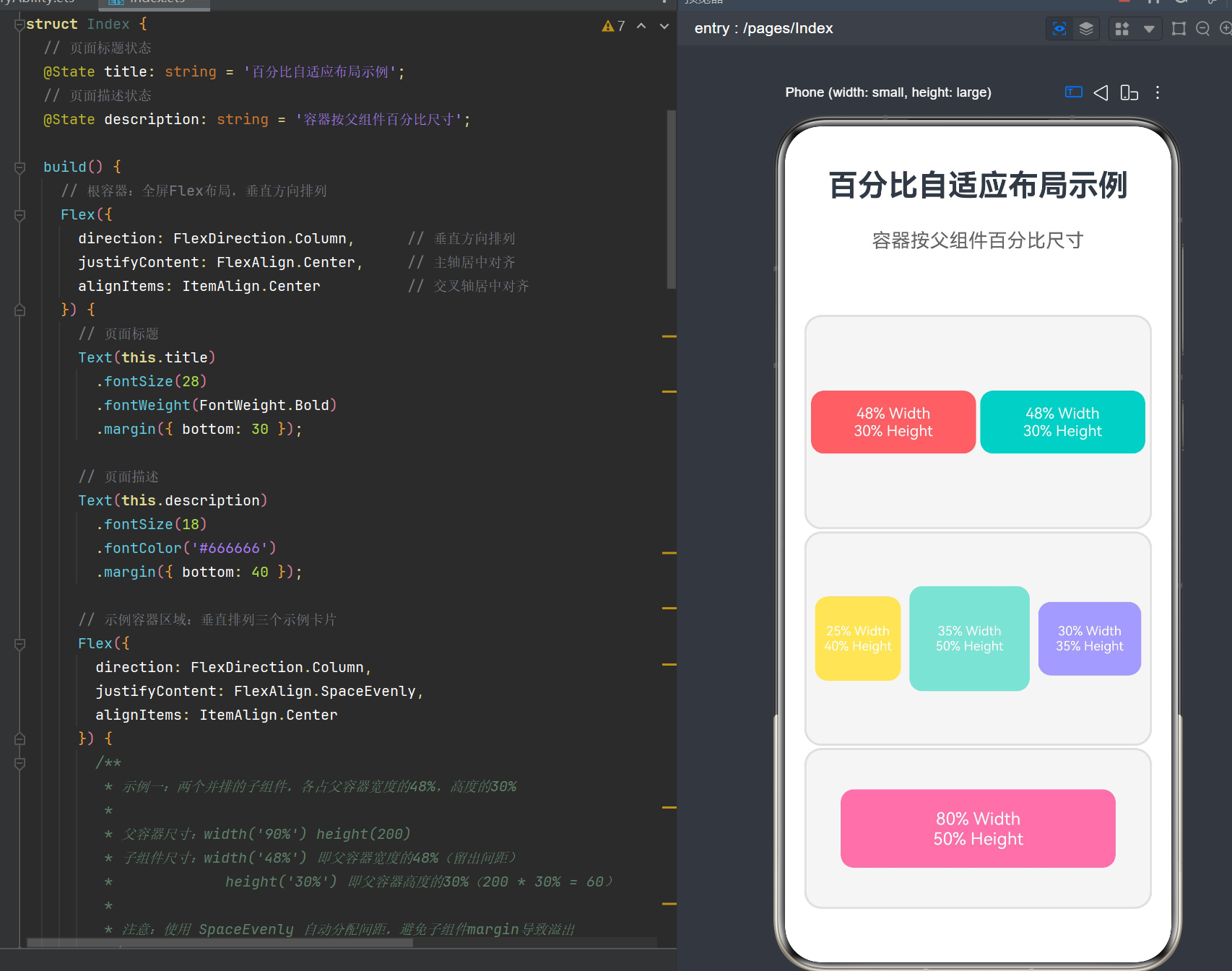Open the previewer three-dot more menu
Image resolution: width=1232 pixels, height=971 pixels.
[x=1158, y=92]
